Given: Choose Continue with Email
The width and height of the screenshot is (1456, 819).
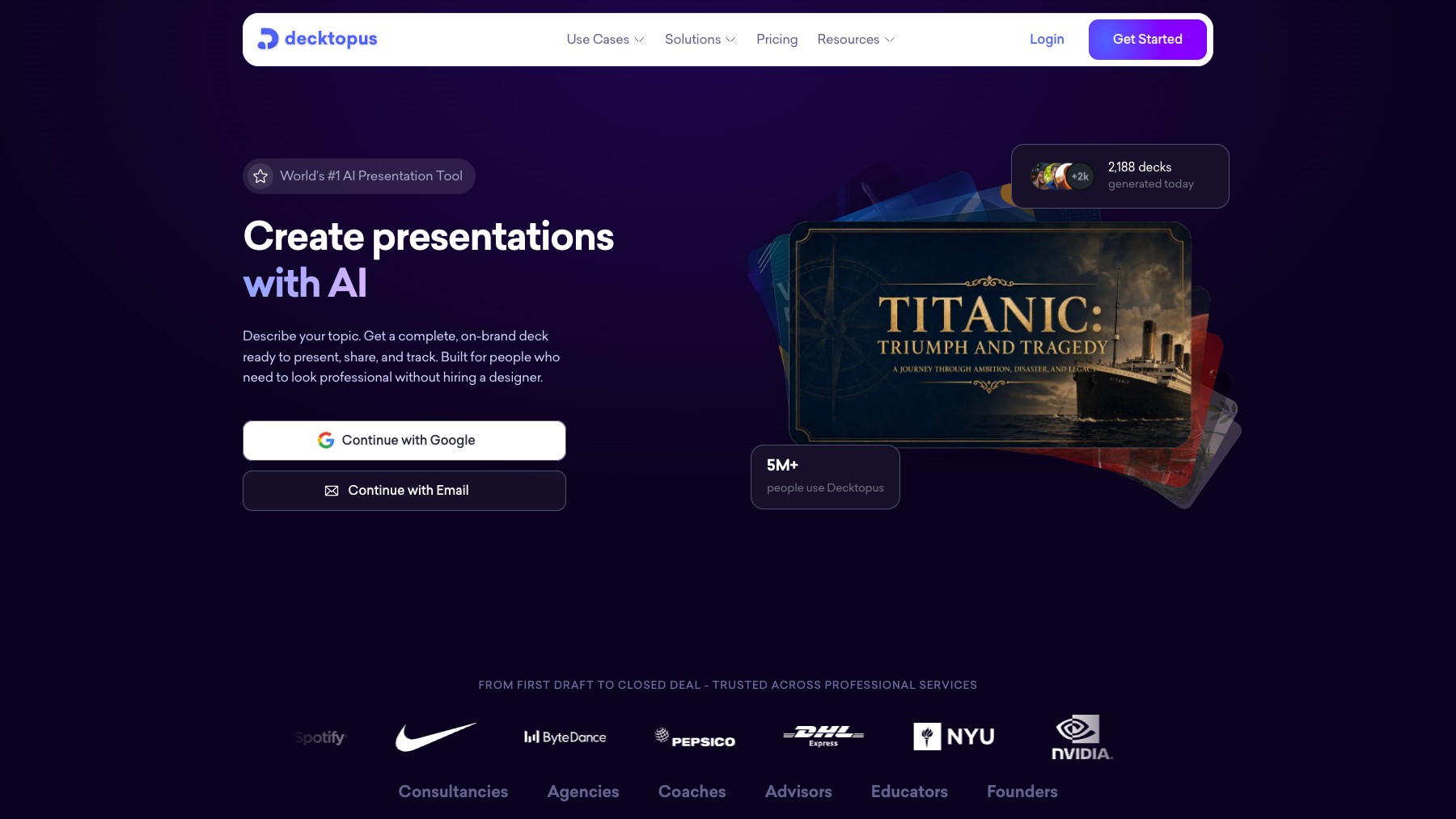Looking at the screenshot, I should coord(404,491).
